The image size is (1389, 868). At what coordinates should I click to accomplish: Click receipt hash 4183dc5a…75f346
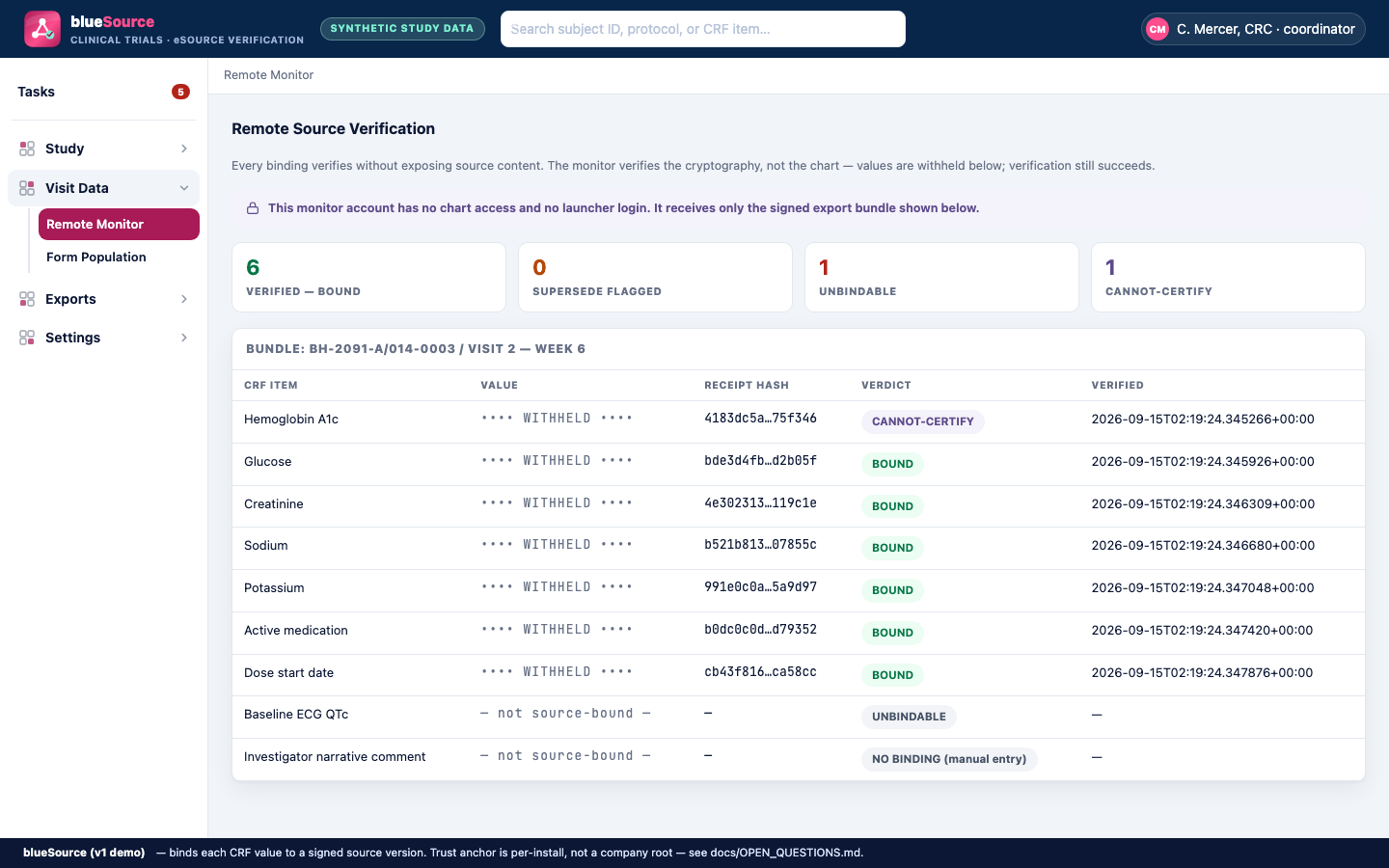coord(761,419)
